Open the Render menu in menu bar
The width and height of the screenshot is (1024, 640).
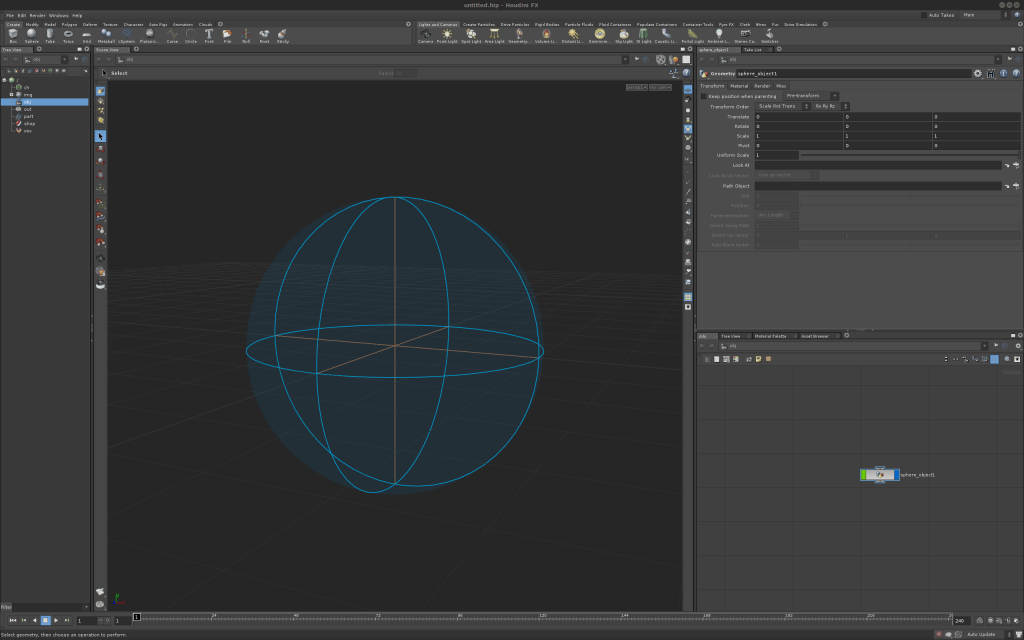(x=37, y=16)
